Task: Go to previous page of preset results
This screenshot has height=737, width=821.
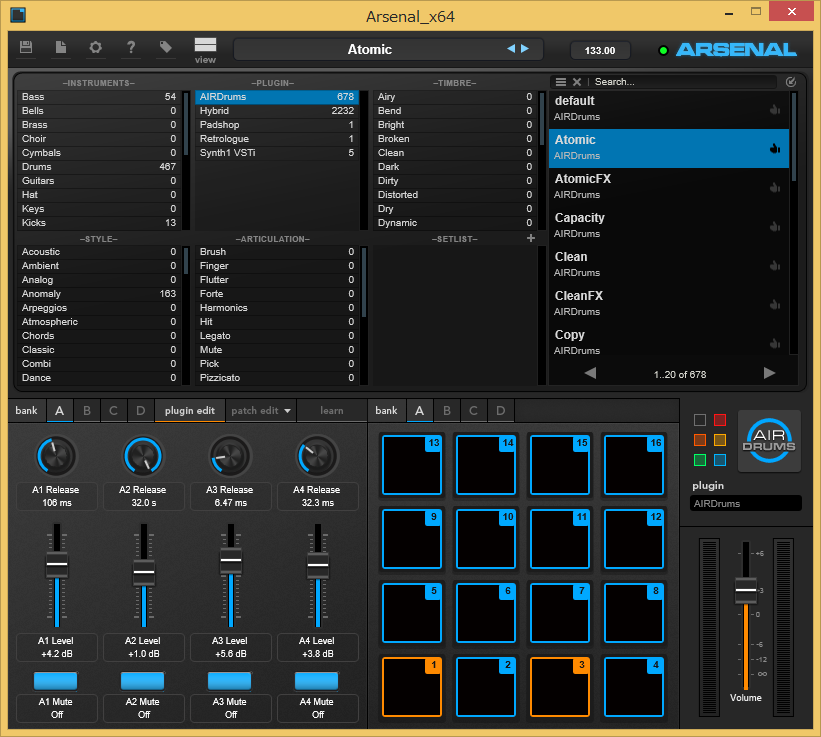Action: coord(590,373)
